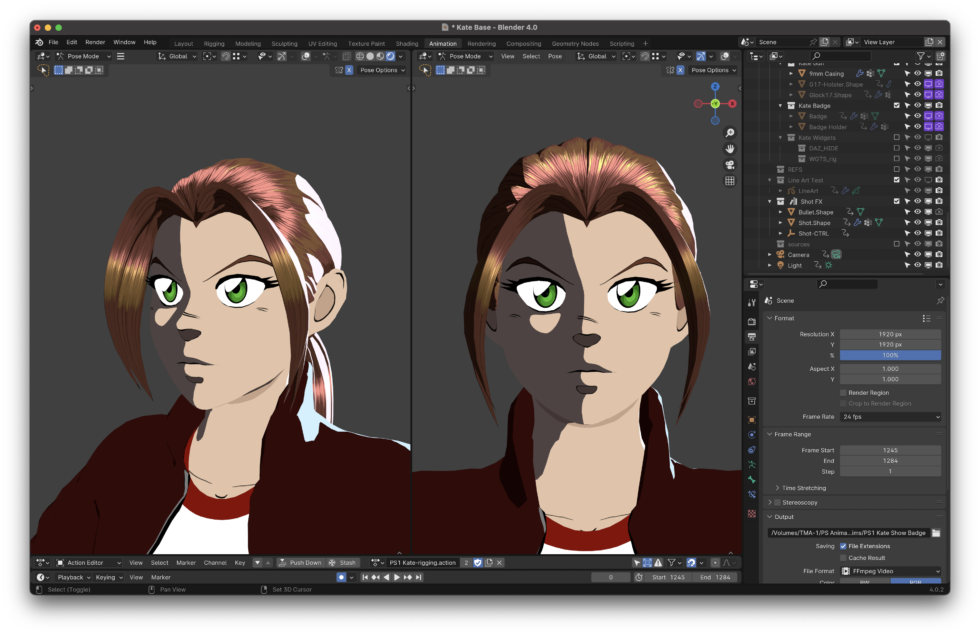Open the FFmpeg Video file format dropdown
Screen dimensions: 980x634
890,571
